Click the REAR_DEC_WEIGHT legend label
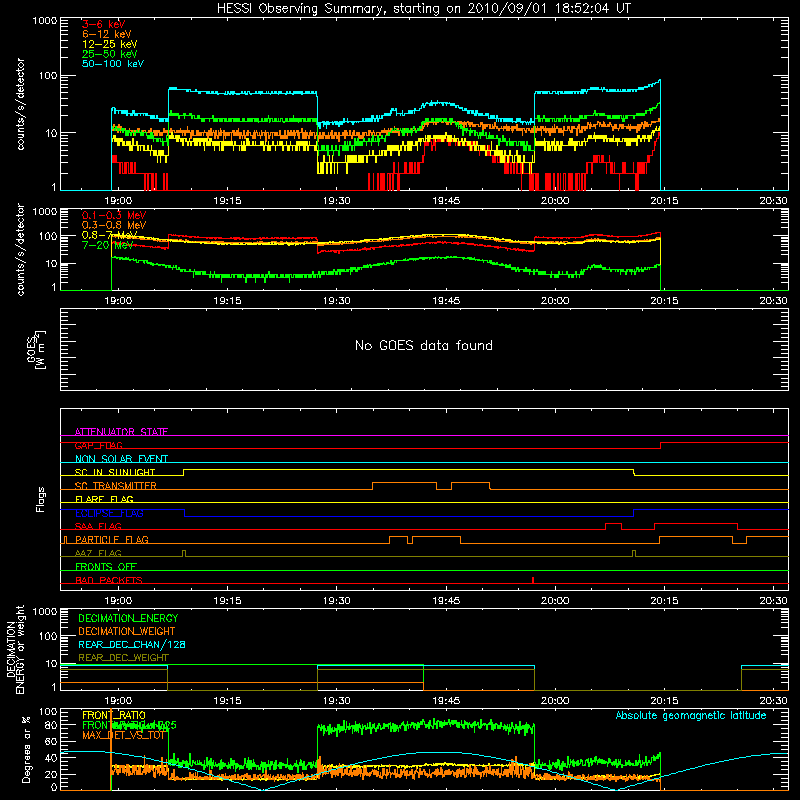 [123, 658]
